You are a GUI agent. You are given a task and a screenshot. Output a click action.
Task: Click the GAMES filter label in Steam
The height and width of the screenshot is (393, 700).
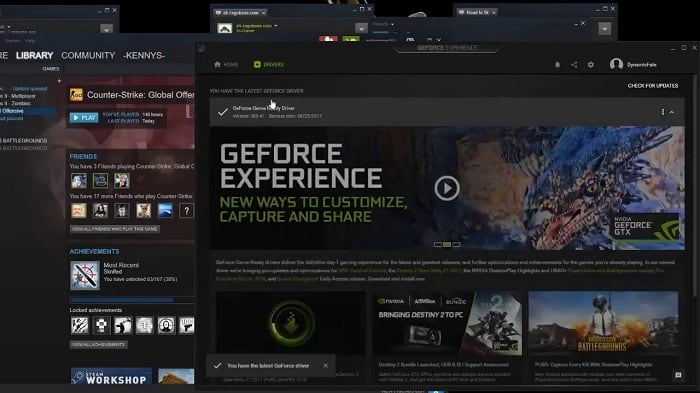50,69
